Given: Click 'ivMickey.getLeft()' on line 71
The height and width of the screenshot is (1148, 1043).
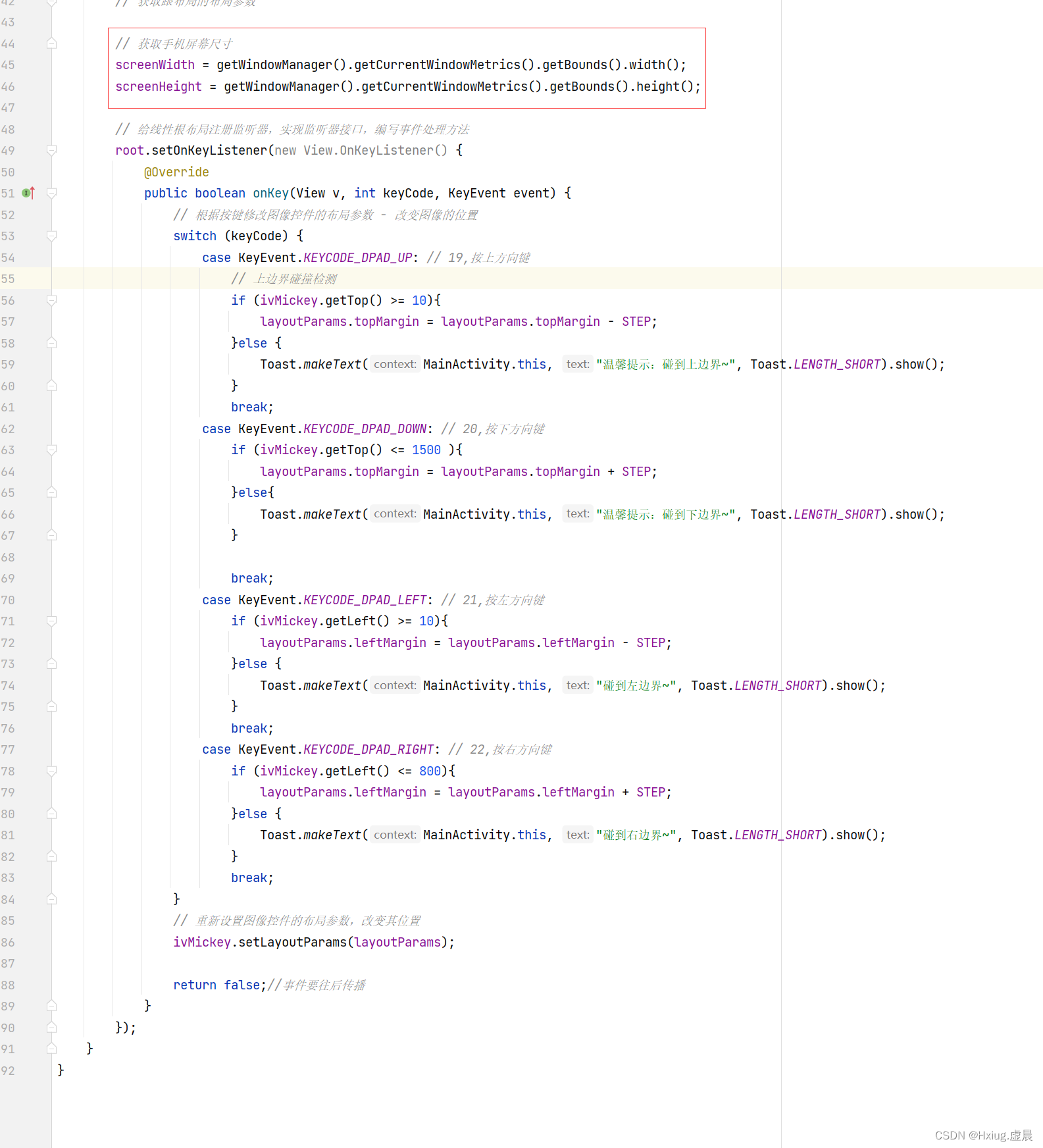Looking at the screenshot, I should 325,621.
